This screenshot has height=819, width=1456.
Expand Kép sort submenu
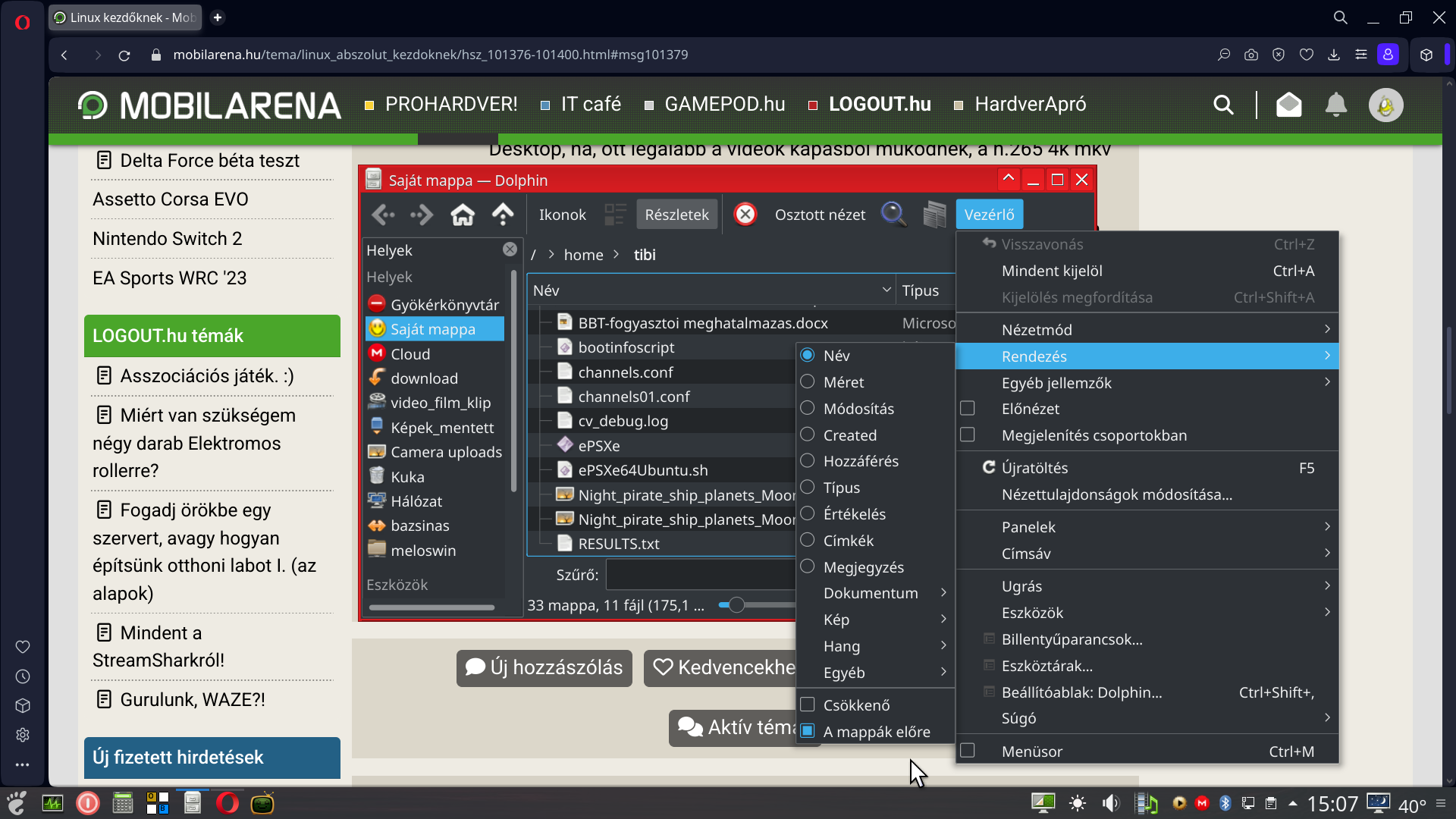click(875, 620)
